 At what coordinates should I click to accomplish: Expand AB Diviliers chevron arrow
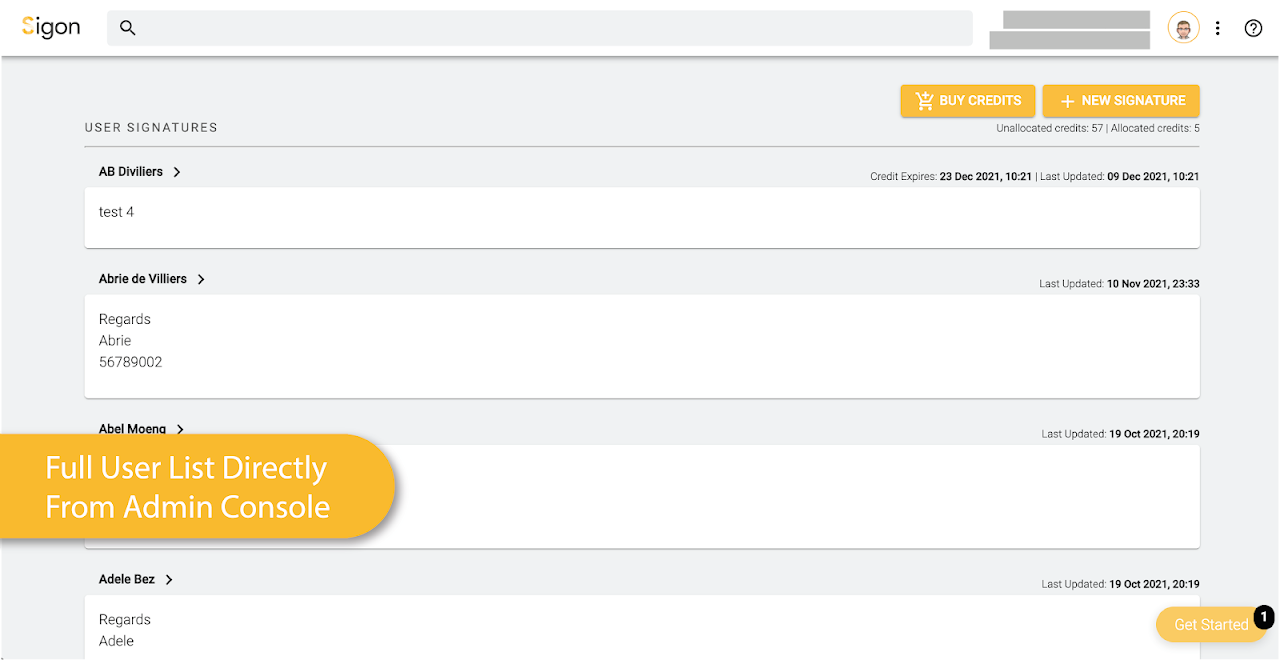177,172
